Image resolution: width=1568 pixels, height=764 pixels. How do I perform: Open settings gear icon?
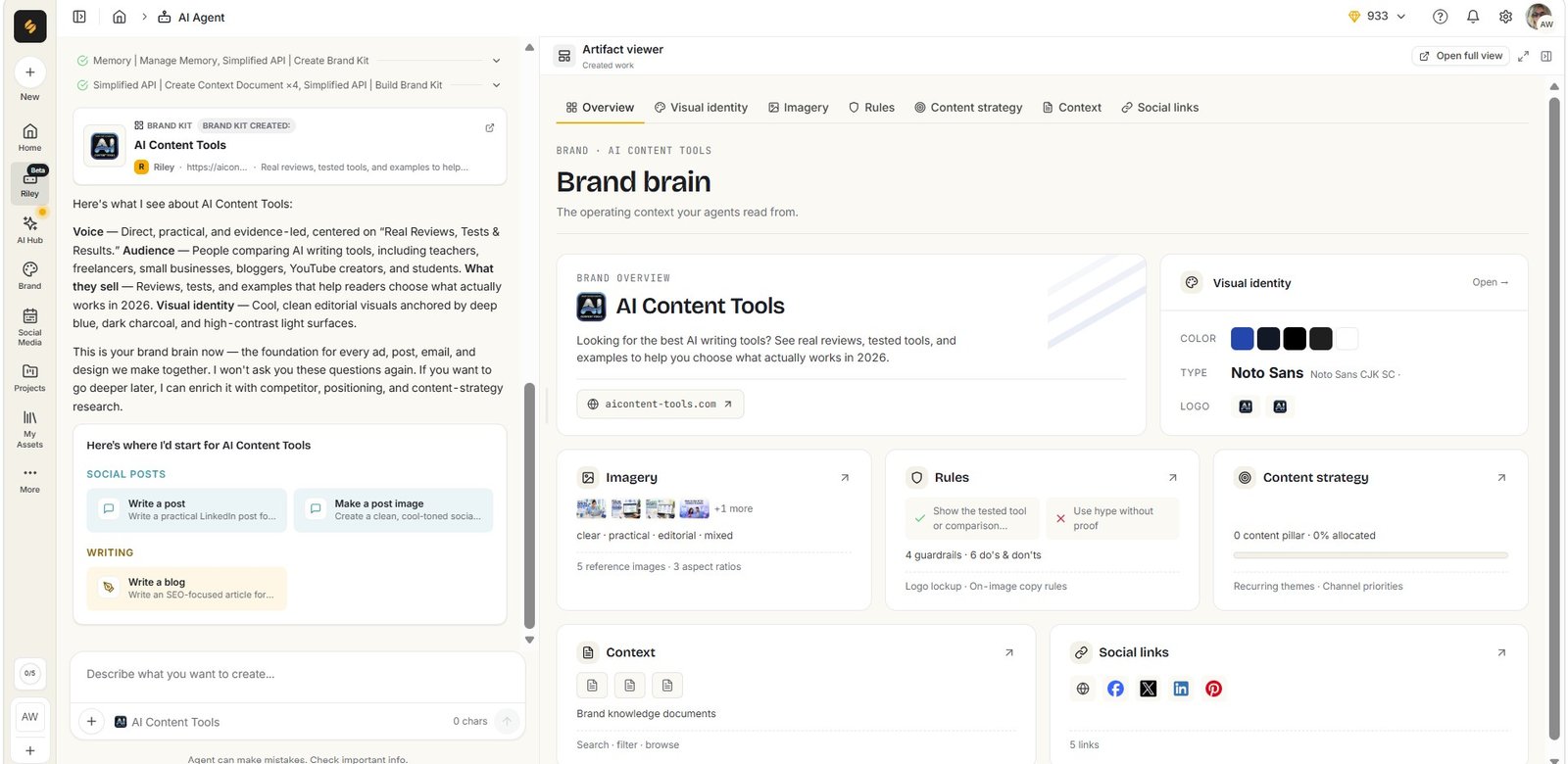(1506, 17)
